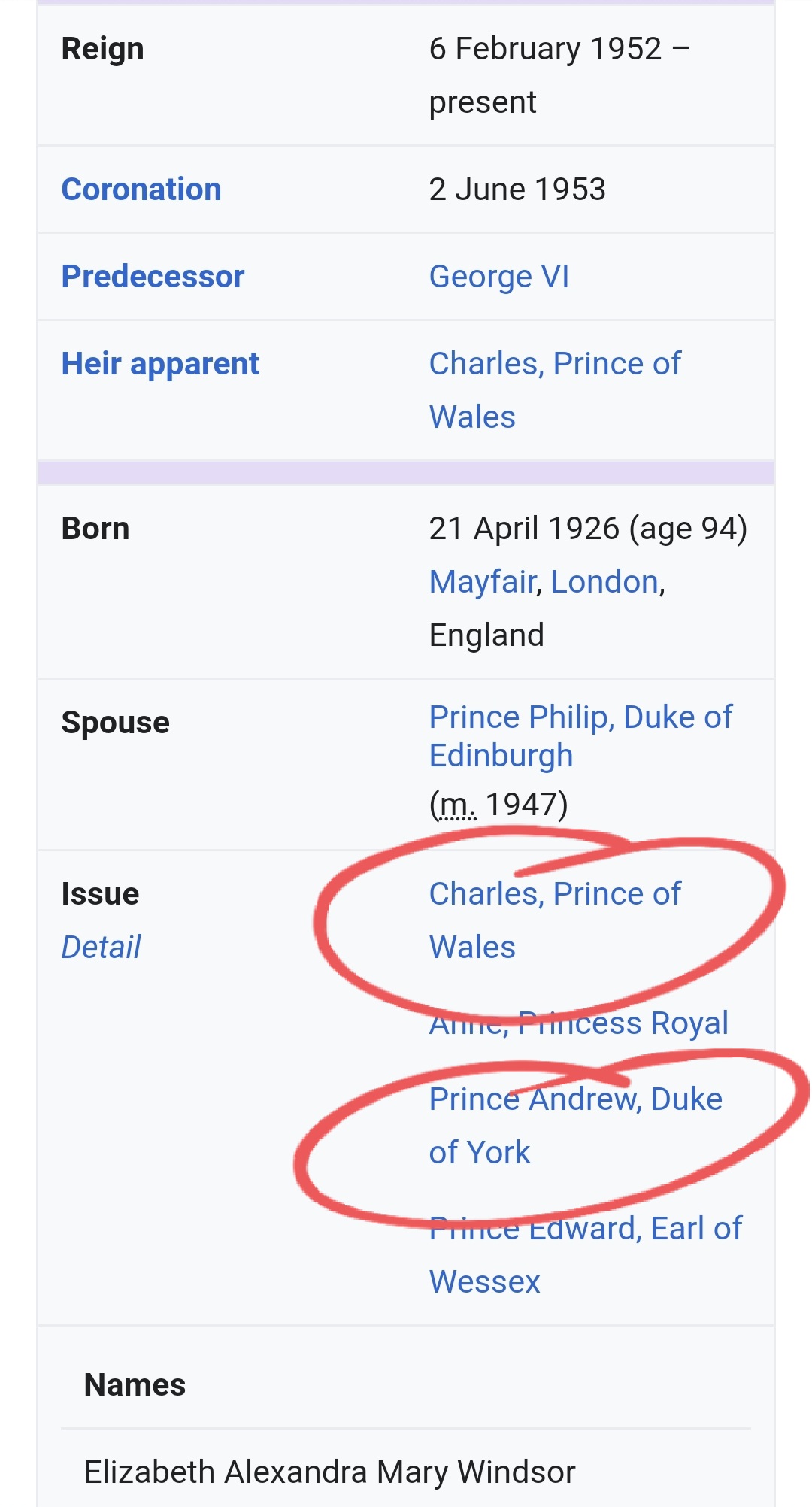The width and height of the screenshot is (812, 1507).
Task: Click the Names section heading
Action: point(135,1385)
